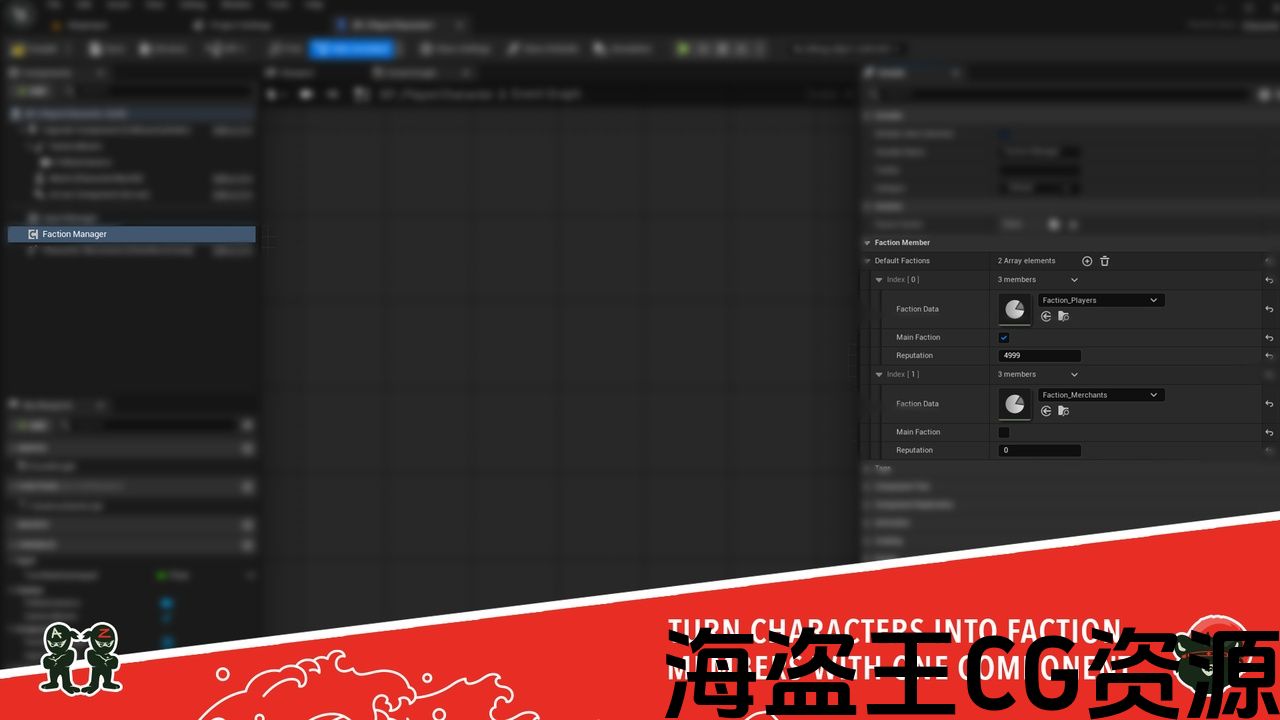This screenshot has height=720, width=1280.
Task: Browse to Faction_Merchants in Content Browser
Action: pos(1063,411)
